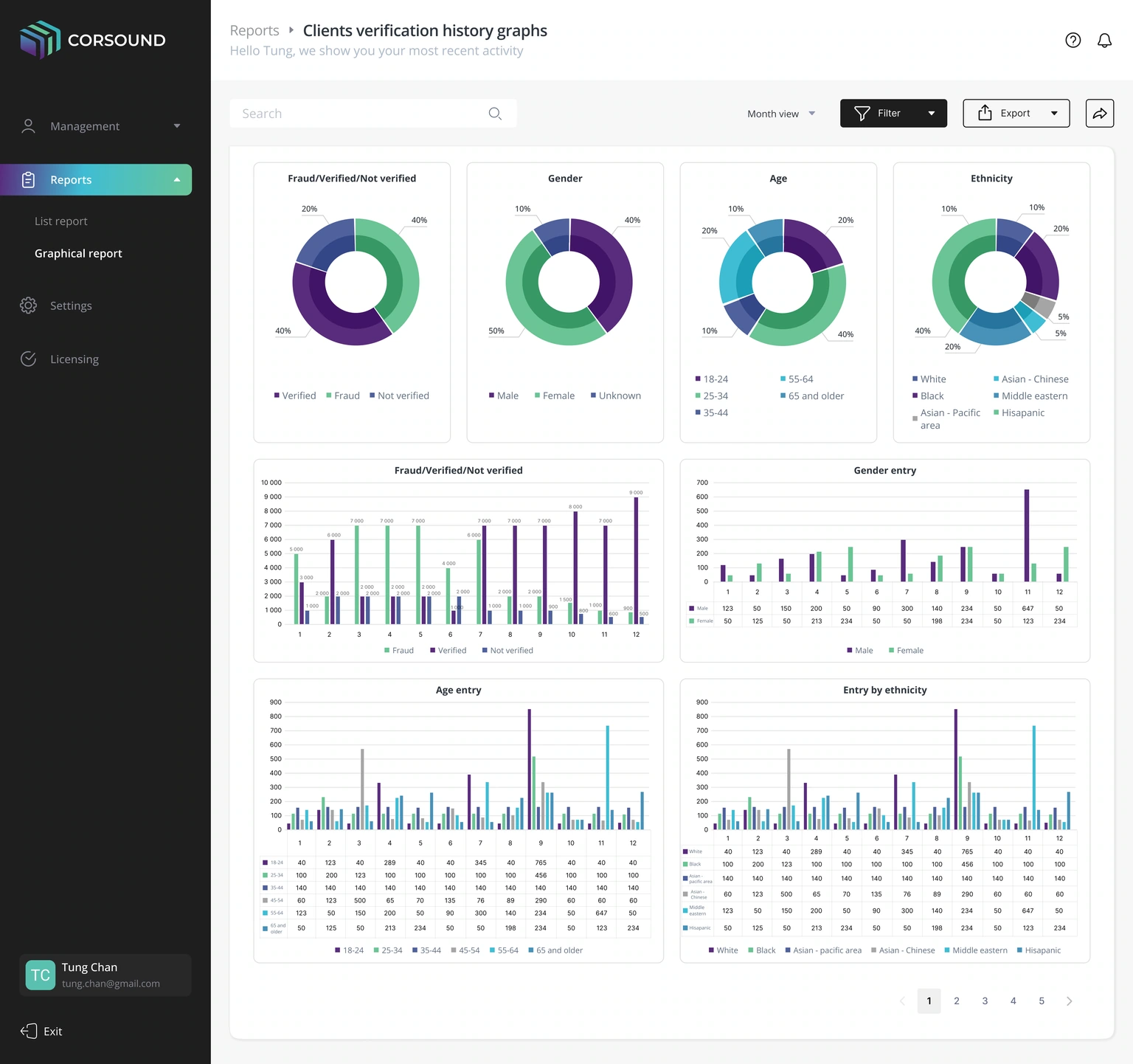Click the funnel icon on Filter
This screenshot has height=1064, width=1133.
pos(862,113)
